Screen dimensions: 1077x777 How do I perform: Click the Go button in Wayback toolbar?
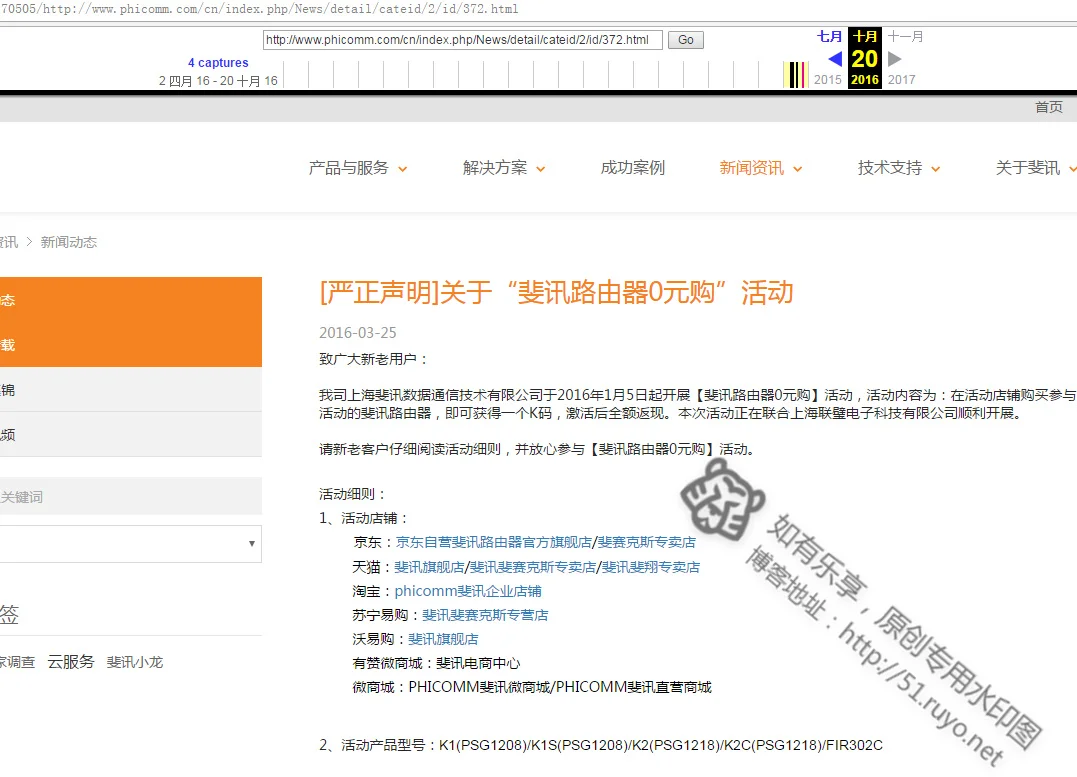(685, 40)
